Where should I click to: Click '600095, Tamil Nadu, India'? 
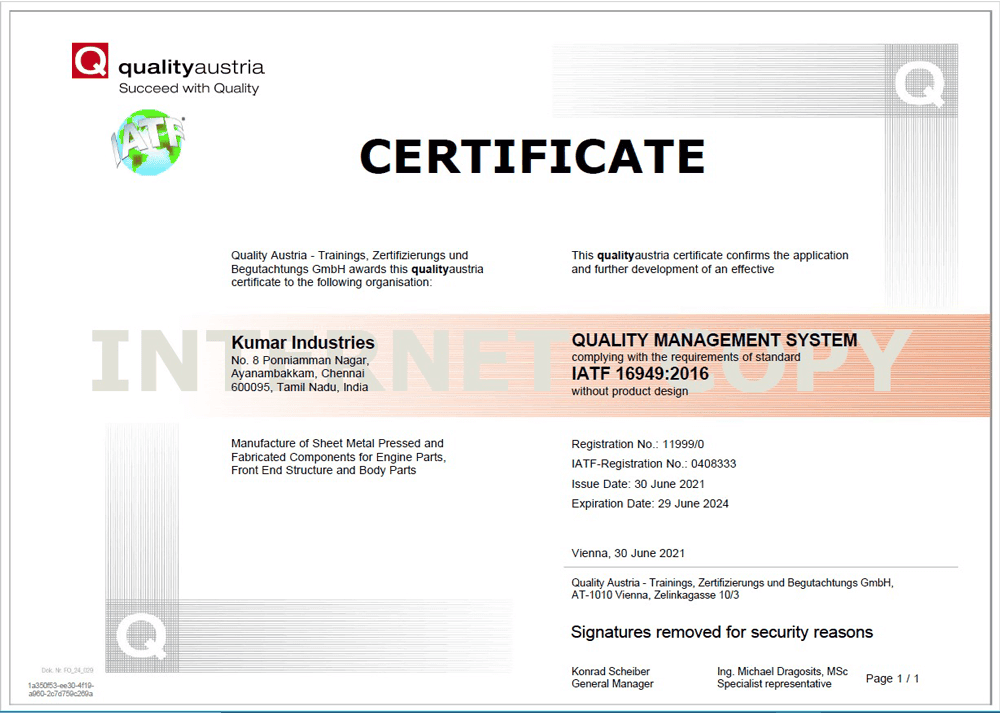tap(300, 387)
